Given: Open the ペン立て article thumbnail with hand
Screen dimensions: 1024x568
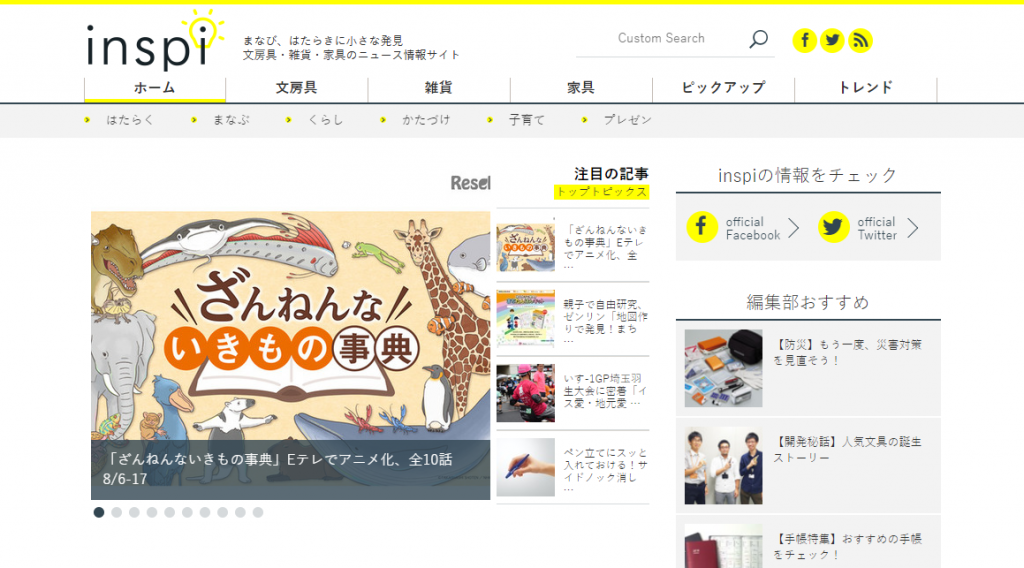Looking at the screenshot, I should coord(526,467).
